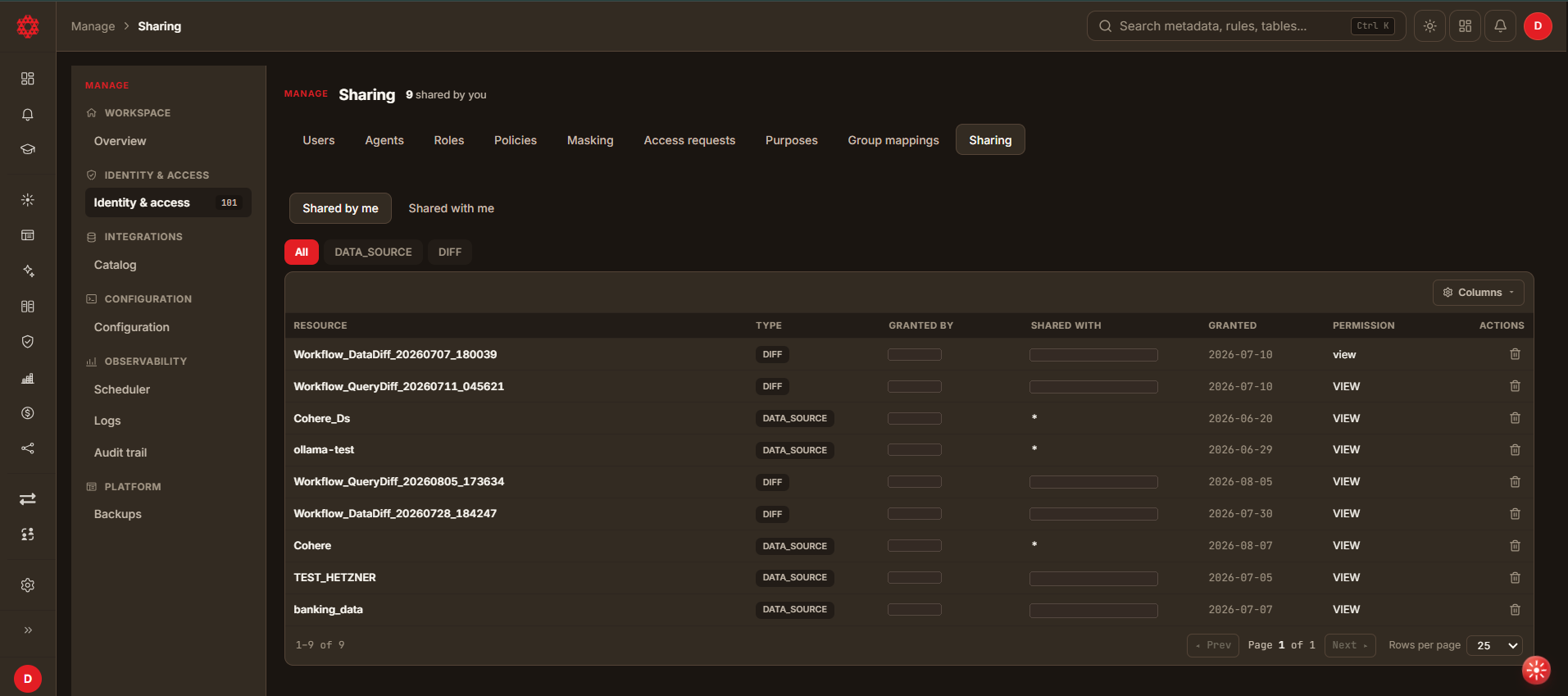Delete share for Workflow_DataDiff_20260707_180039
Image resolution: width=1568 pixels, height=696 pixels.
[x=1515, y=354]
